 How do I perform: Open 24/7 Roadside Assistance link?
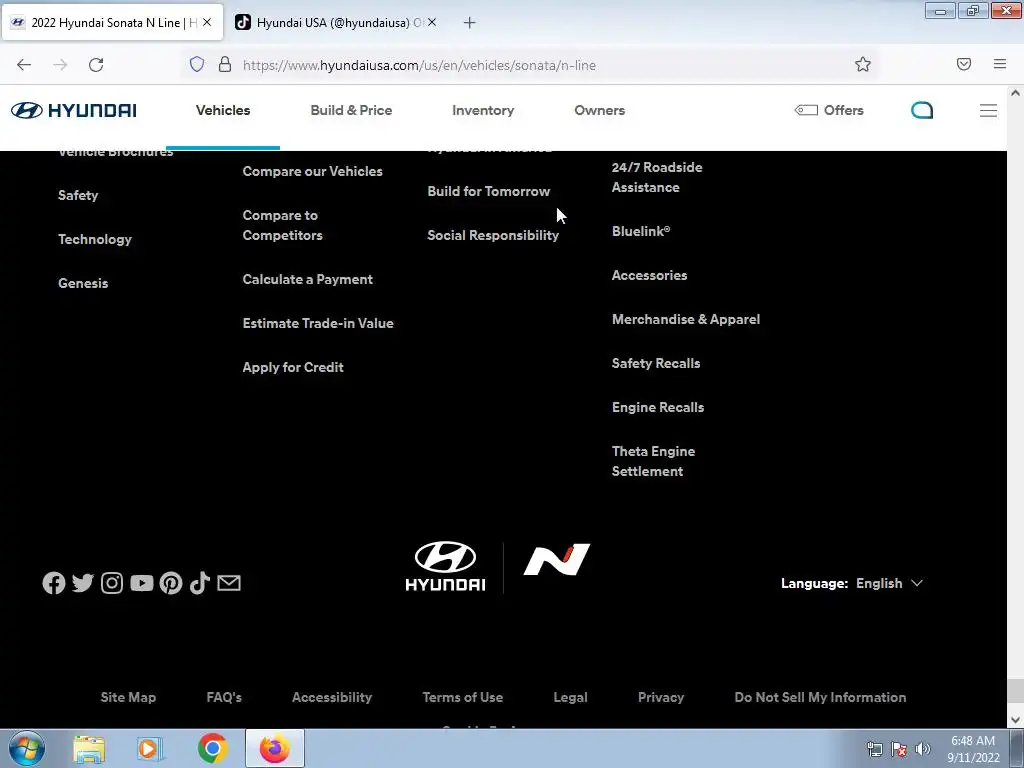pos(657,177)
